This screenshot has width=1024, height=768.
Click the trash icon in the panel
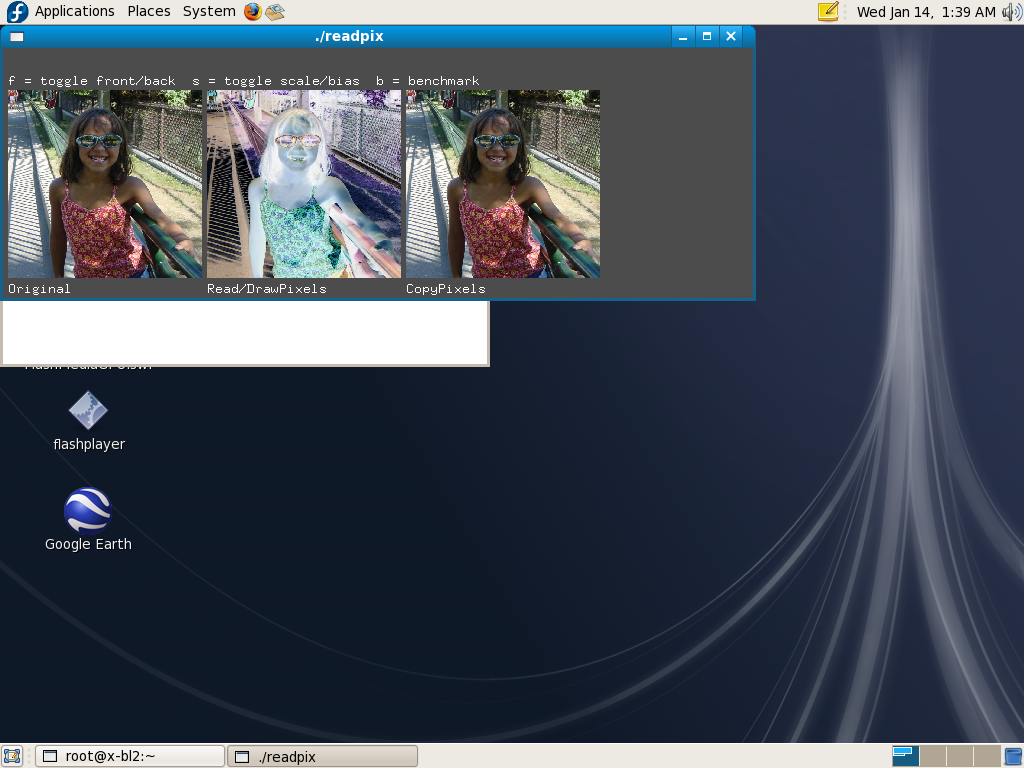[x=1012, y=756]
